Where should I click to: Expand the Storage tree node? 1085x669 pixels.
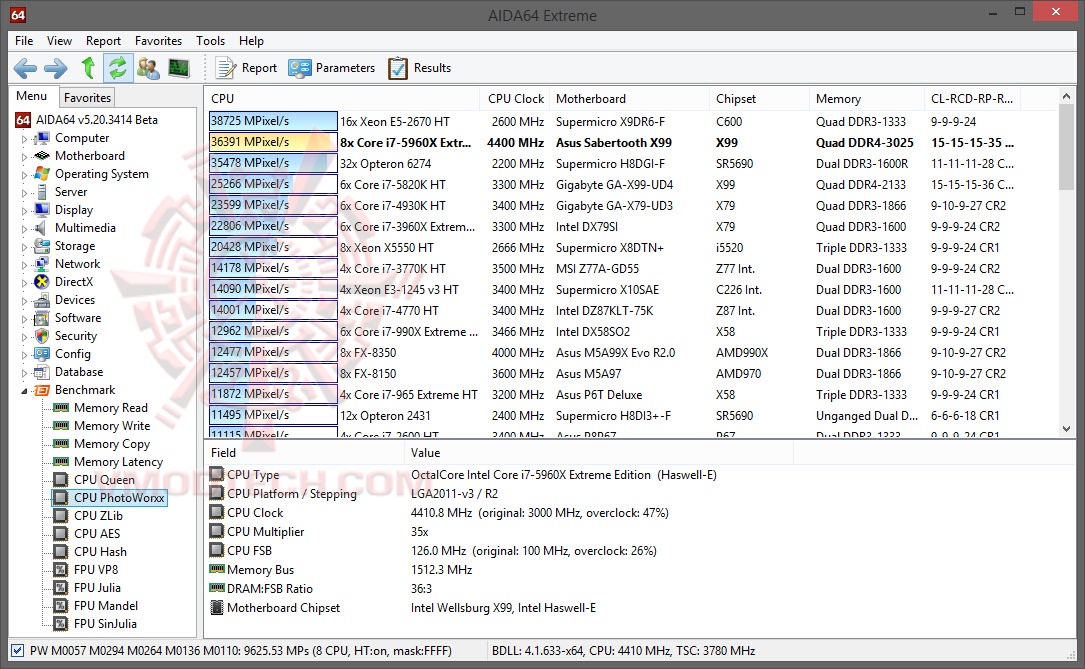pyautogui.click(x=25, y=247)
